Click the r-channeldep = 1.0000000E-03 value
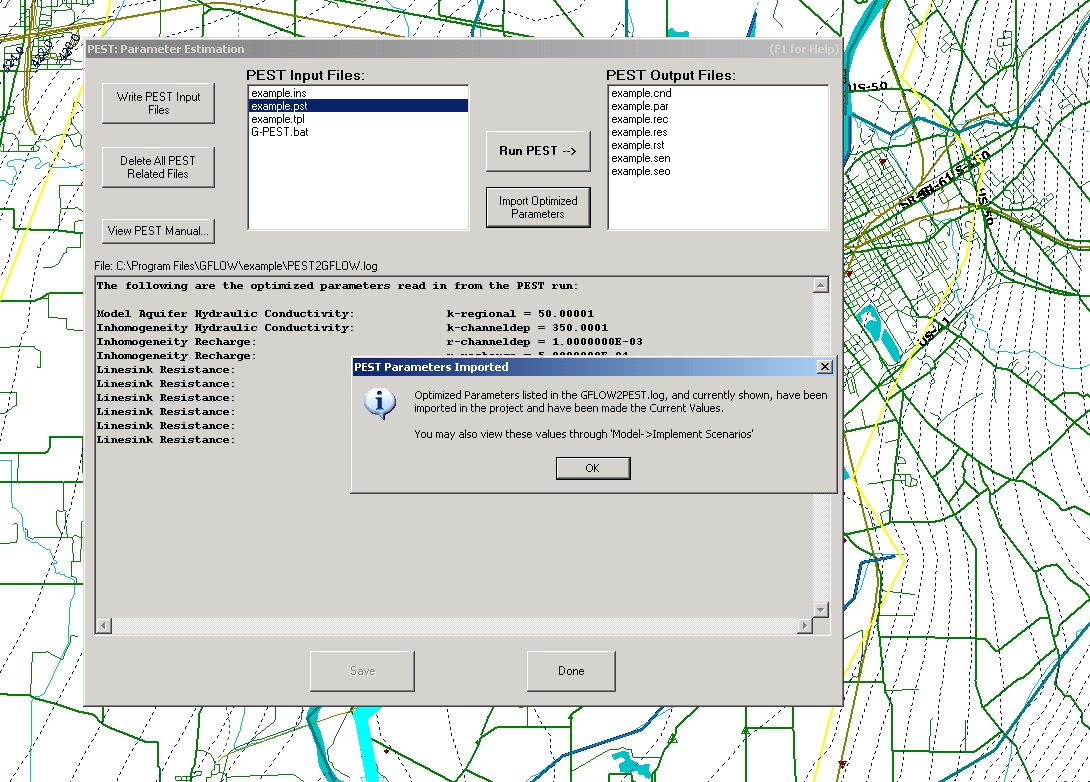Screen dimensions: 1090x782 pos(544,341)
